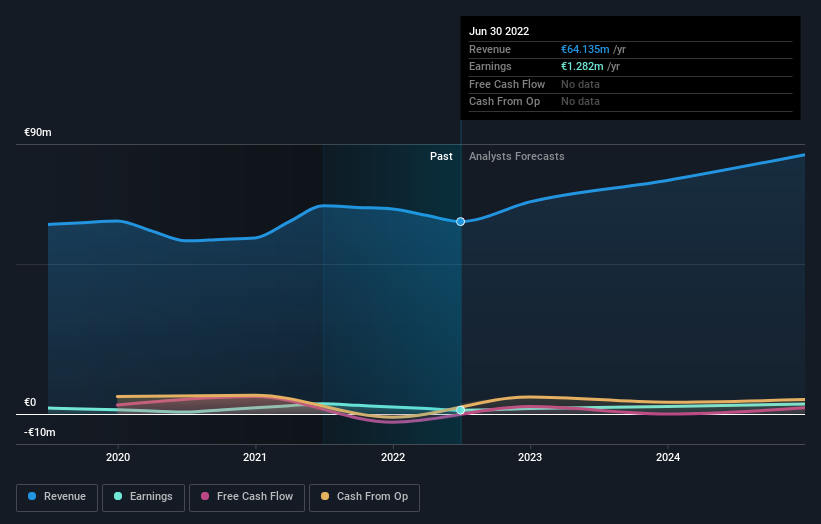Click the teal Earnings legend dot
Screen dimensions: 821x524
[x=118, y=496]
